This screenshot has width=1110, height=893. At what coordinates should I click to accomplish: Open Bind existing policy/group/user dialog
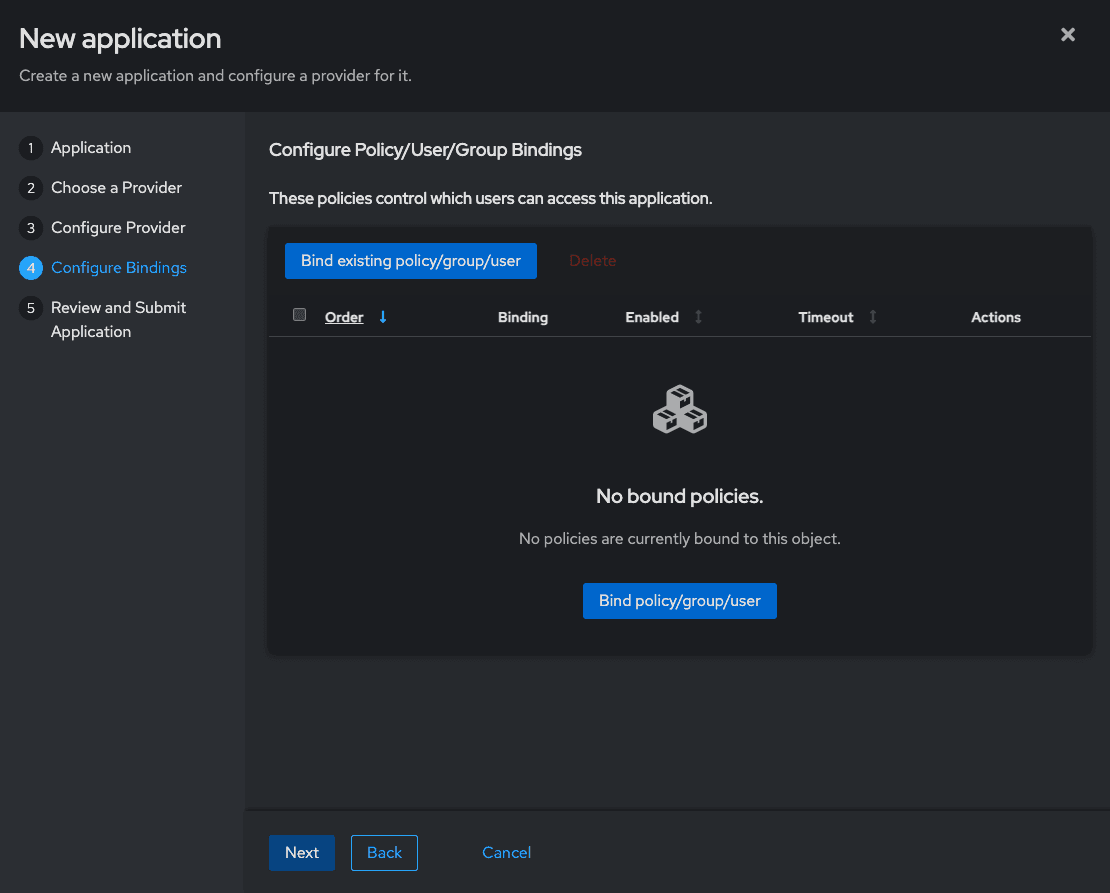[410, 260]
